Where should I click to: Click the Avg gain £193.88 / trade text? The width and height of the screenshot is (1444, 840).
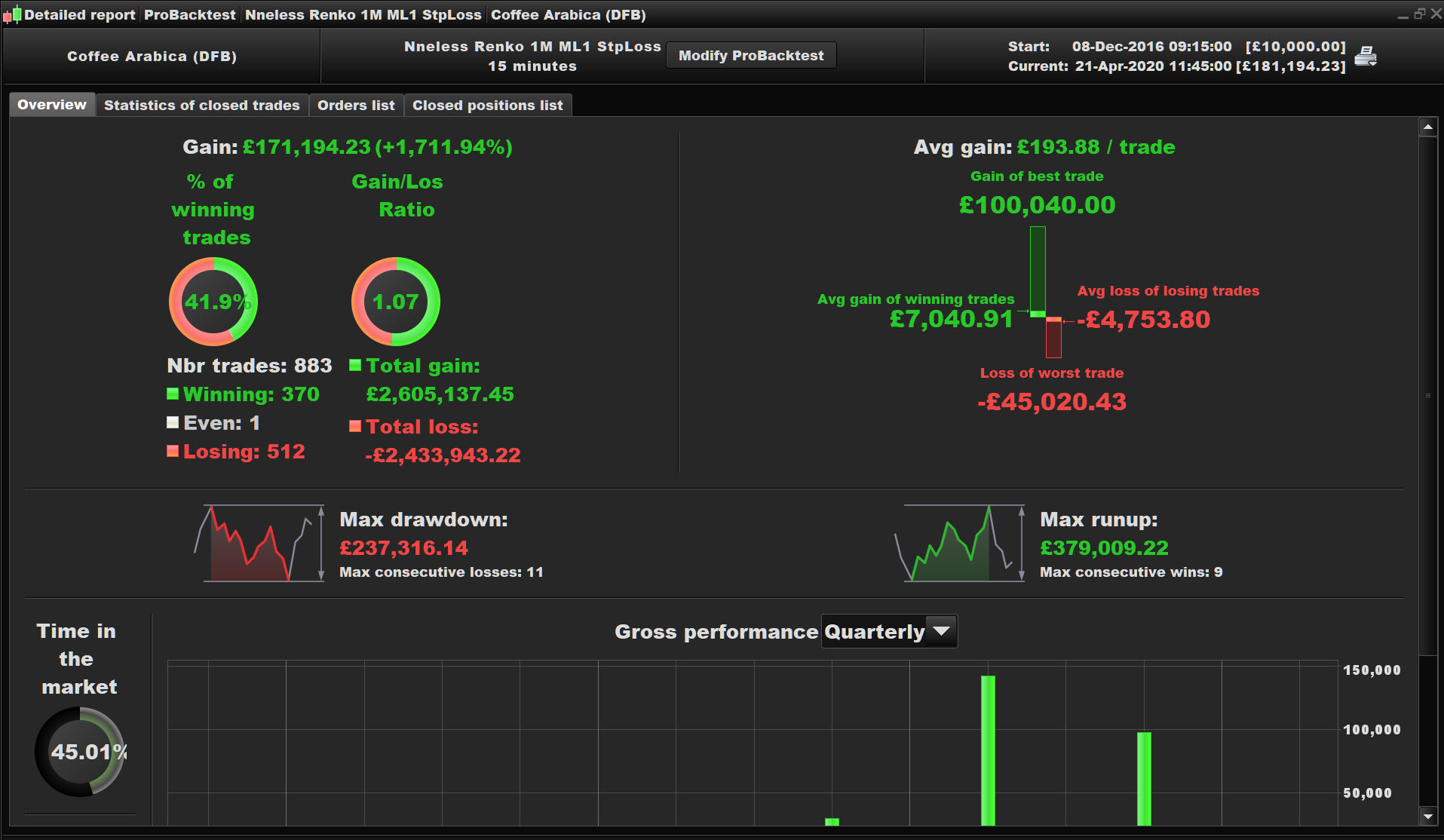point(1044,147)
